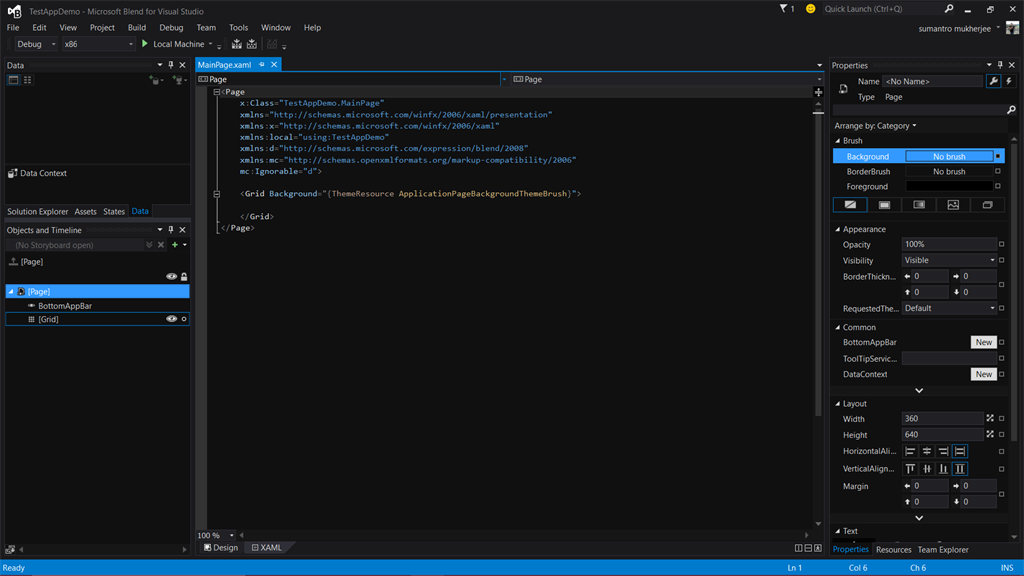This screenshot has height=576, width=1024.
Task: Click the Stretch horizontal alignment icon
Action: click(x=960, y=452)
